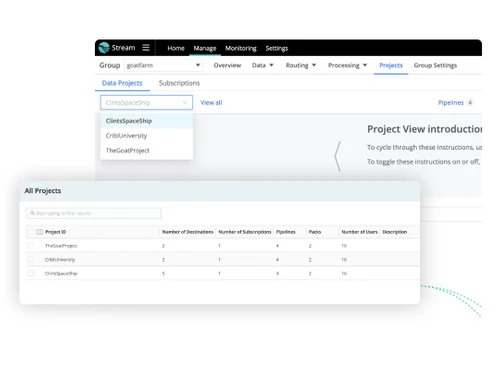Expand the goatfarm Group dropdown

164,65
